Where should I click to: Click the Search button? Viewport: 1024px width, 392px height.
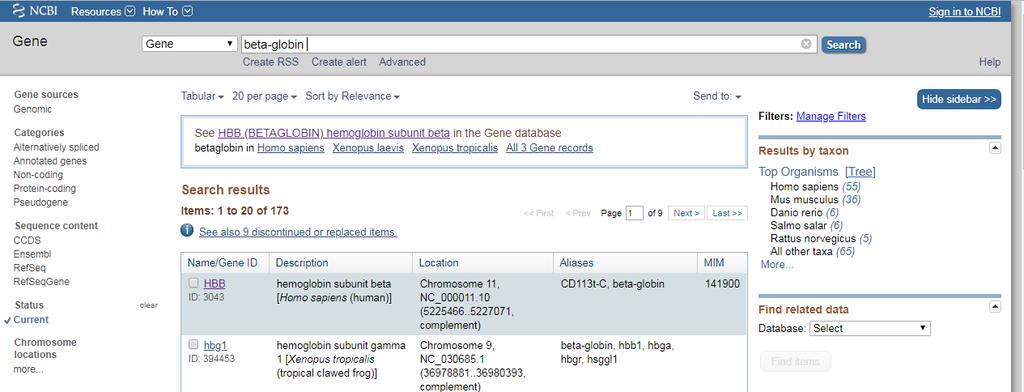pyautogui.click(x=843, y=44)
